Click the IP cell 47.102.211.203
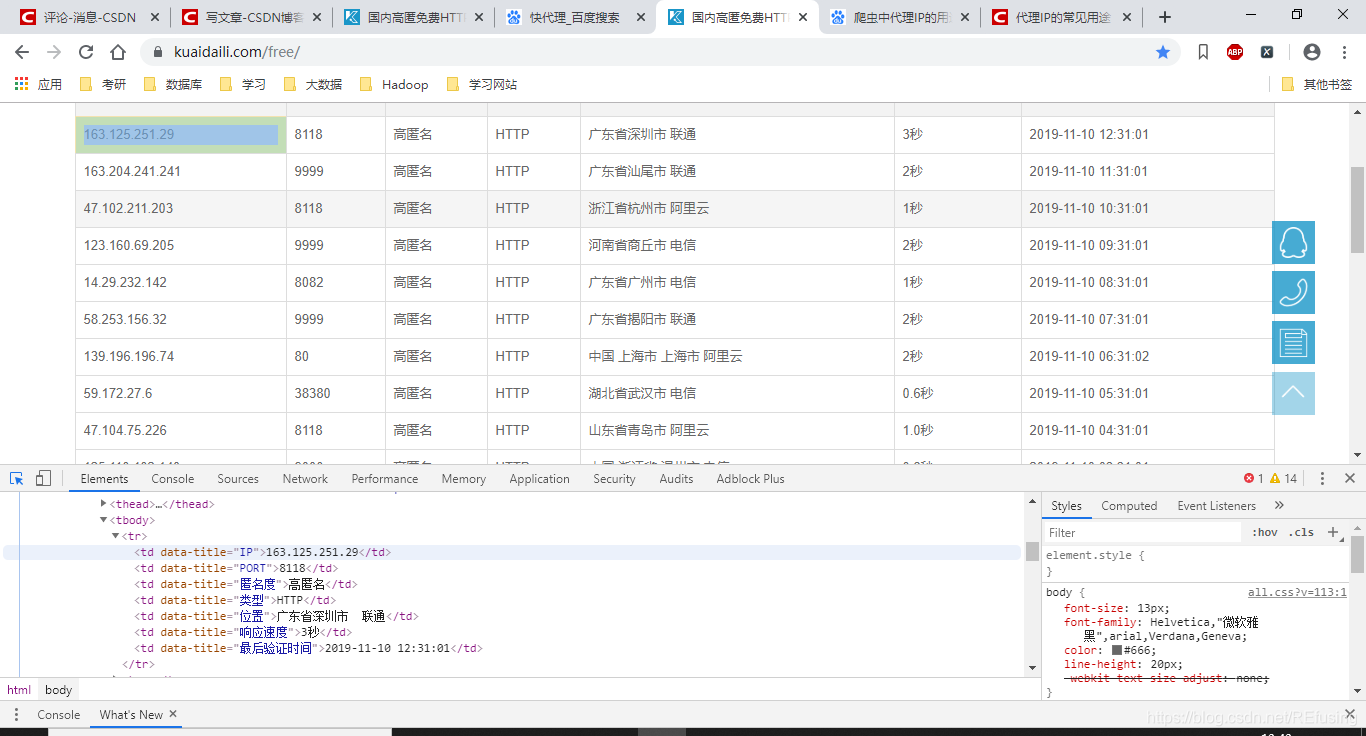The height and width of the screenshot is (736, 1366). coord(181,209)
